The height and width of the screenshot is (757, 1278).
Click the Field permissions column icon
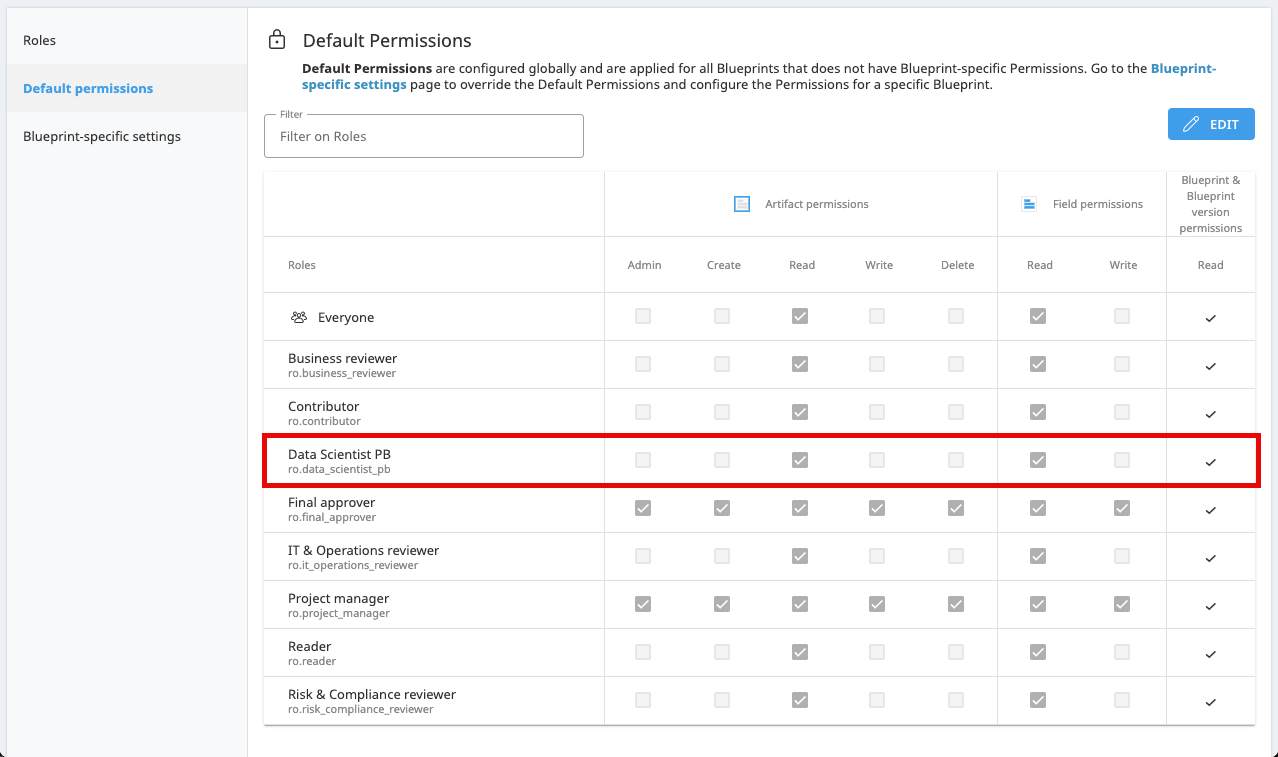click(x=1028, y=203)
